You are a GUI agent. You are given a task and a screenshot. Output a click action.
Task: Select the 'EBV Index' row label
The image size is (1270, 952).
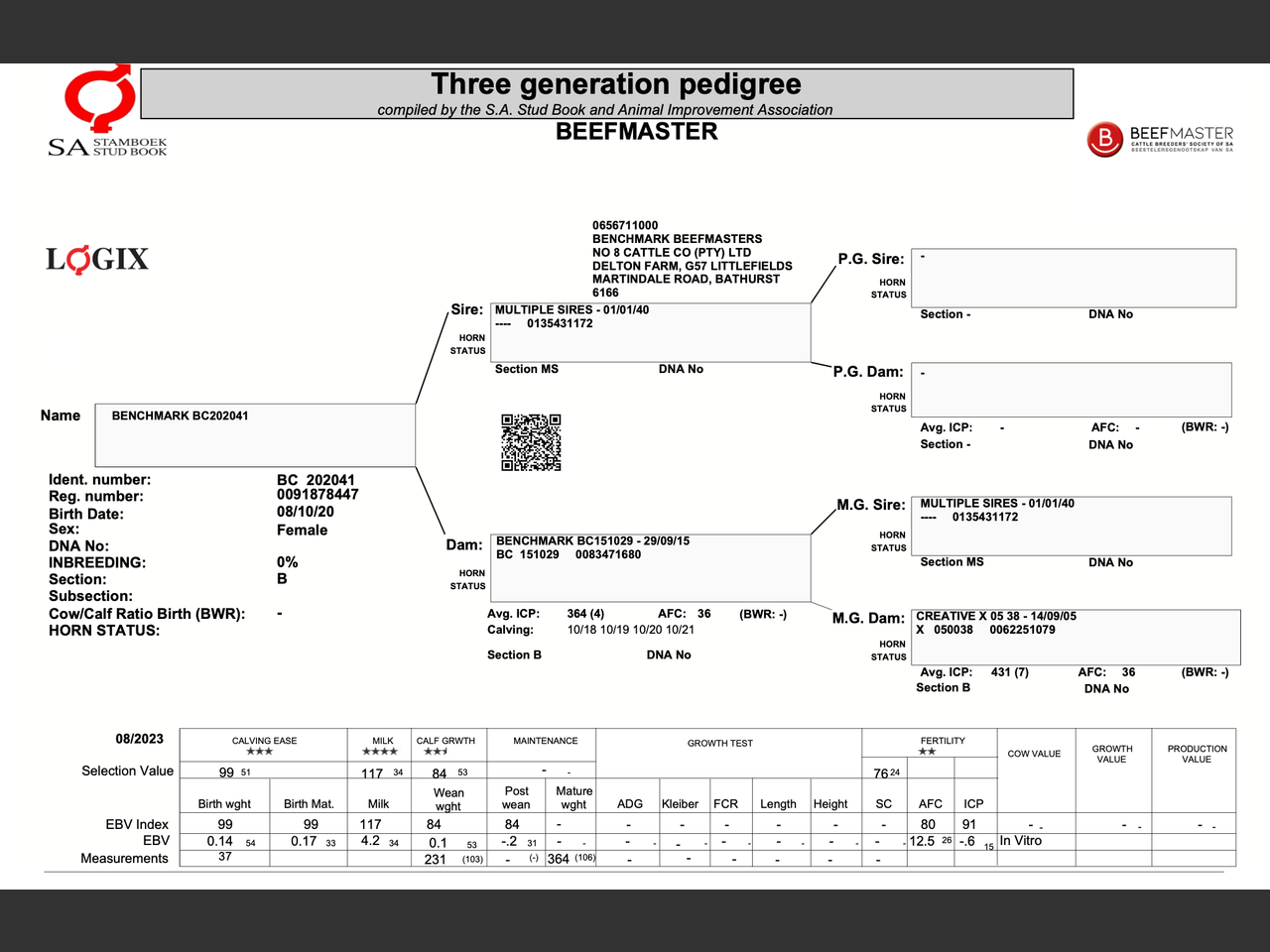137,825
